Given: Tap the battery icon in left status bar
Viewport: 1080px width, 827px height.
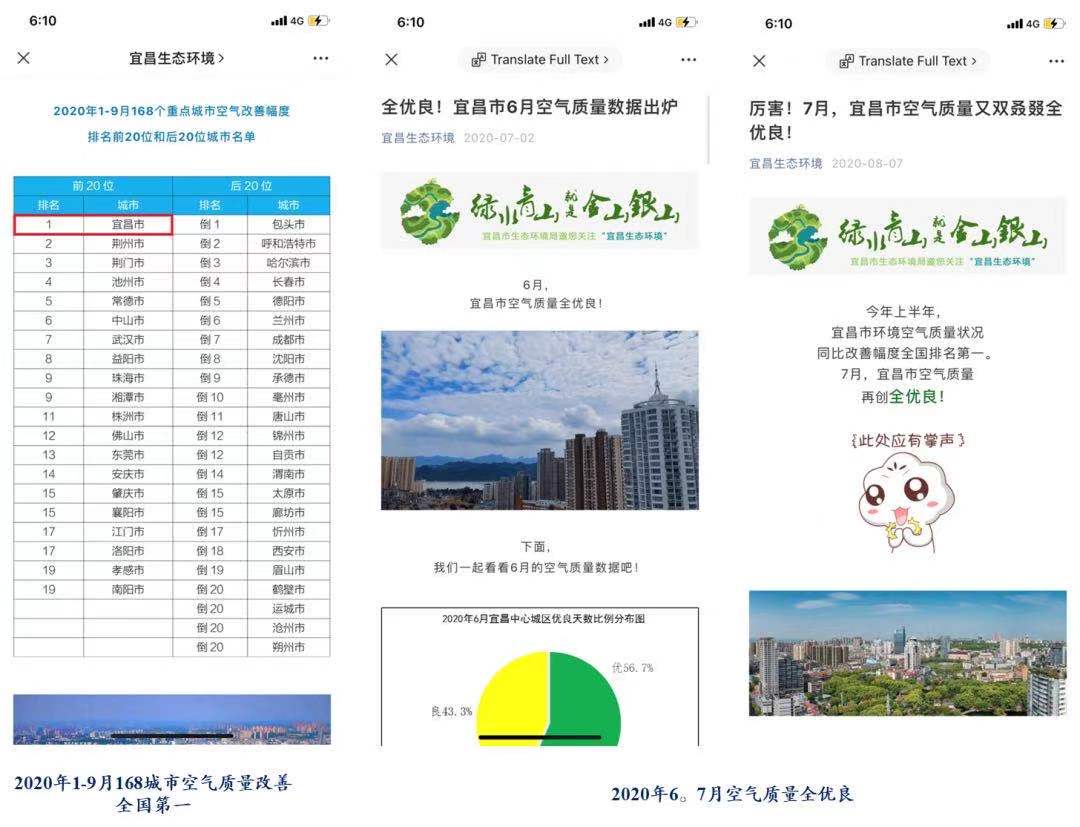Looking at the screenshot, I should tap(319, 21).
